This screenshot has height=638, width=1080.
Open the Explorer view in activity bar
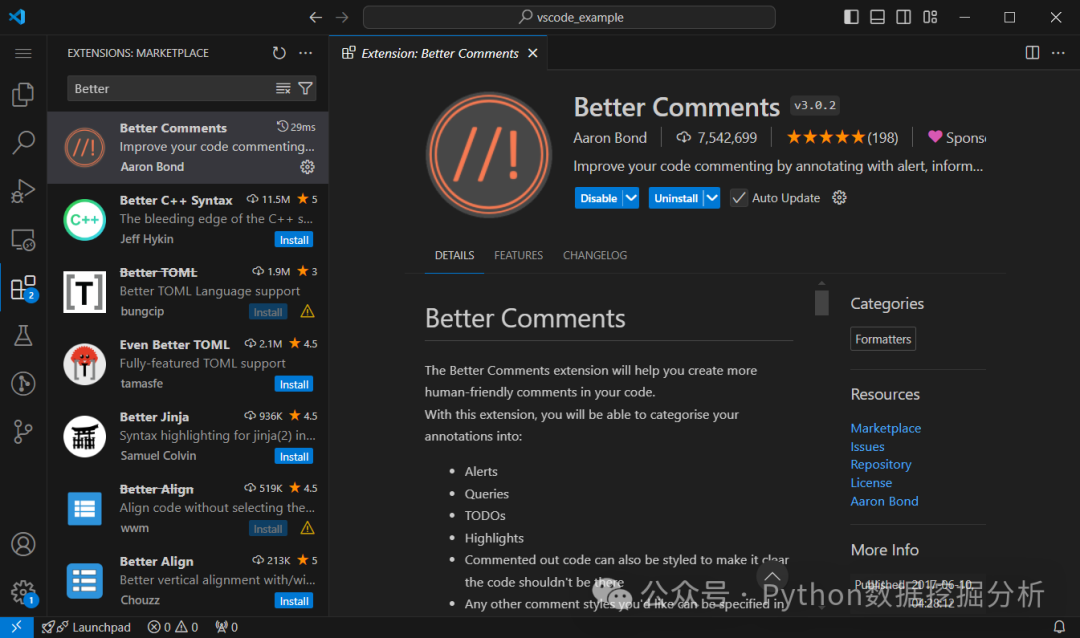[x=23, y=94]
